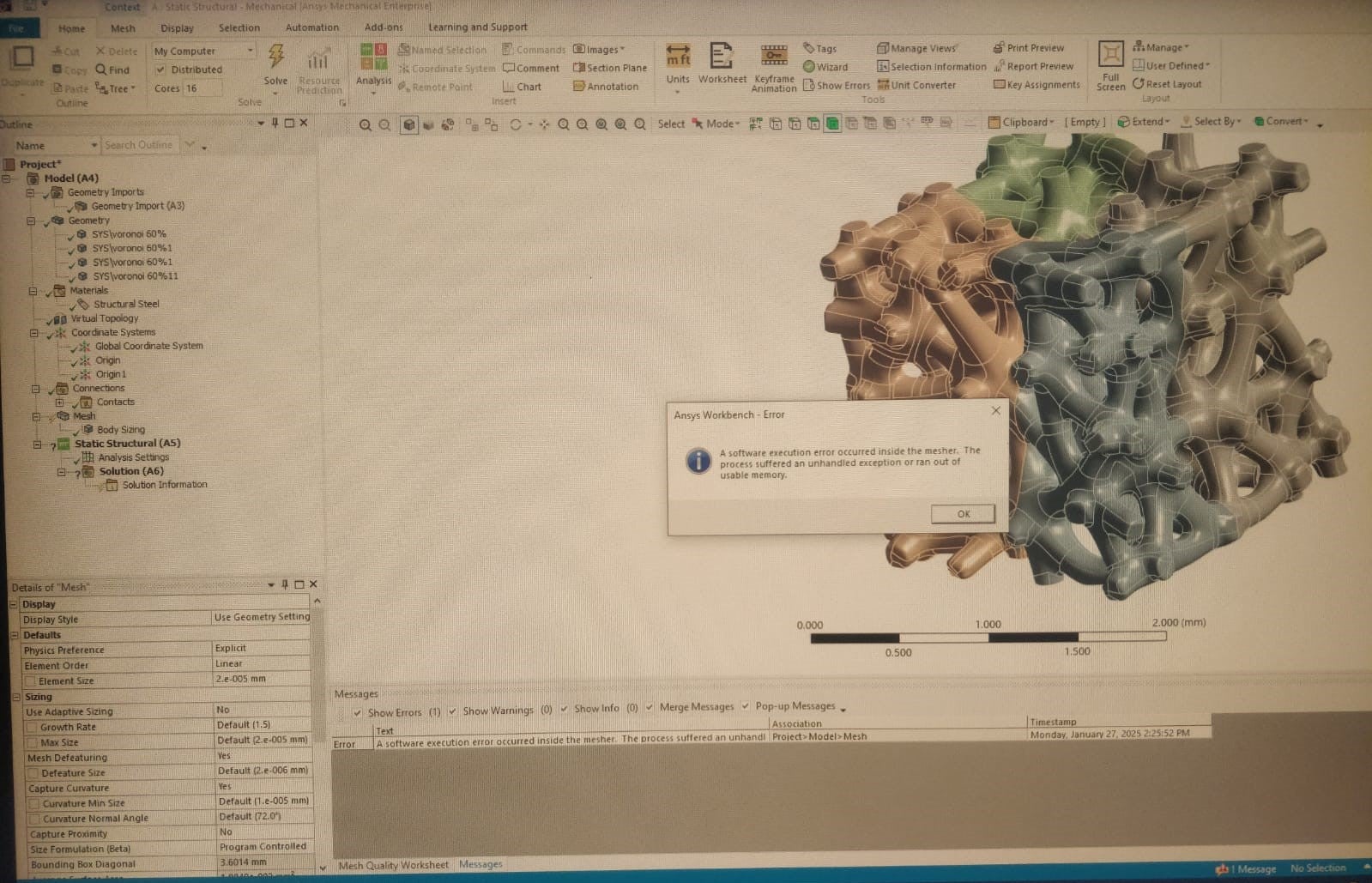Open the Add-ons ribbon tab
The height and width of the screenshot is (883, 1372).
pos(383,27)
